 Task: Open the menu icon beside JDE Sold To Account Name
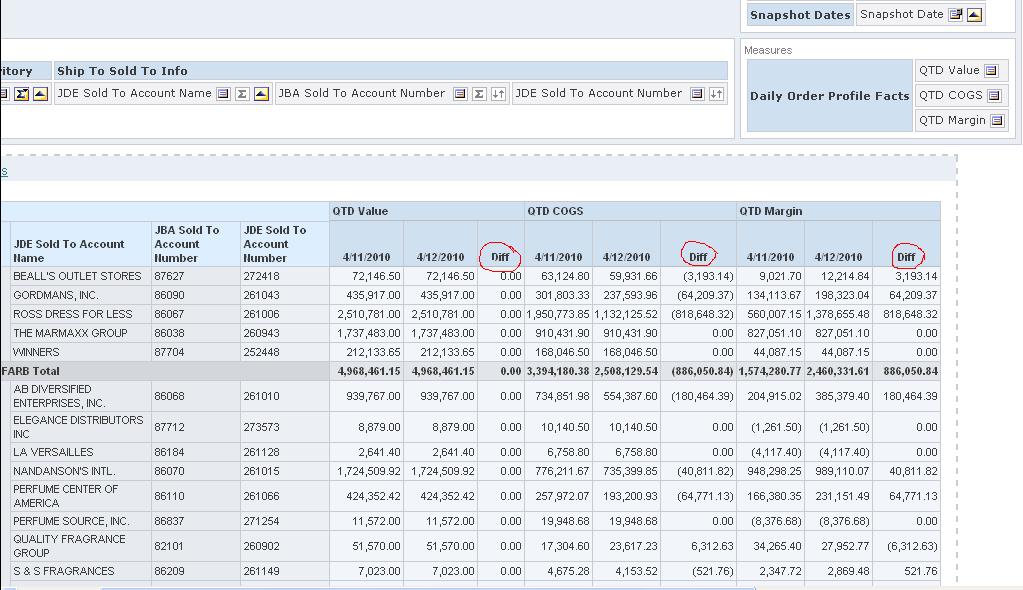[221, 93]
